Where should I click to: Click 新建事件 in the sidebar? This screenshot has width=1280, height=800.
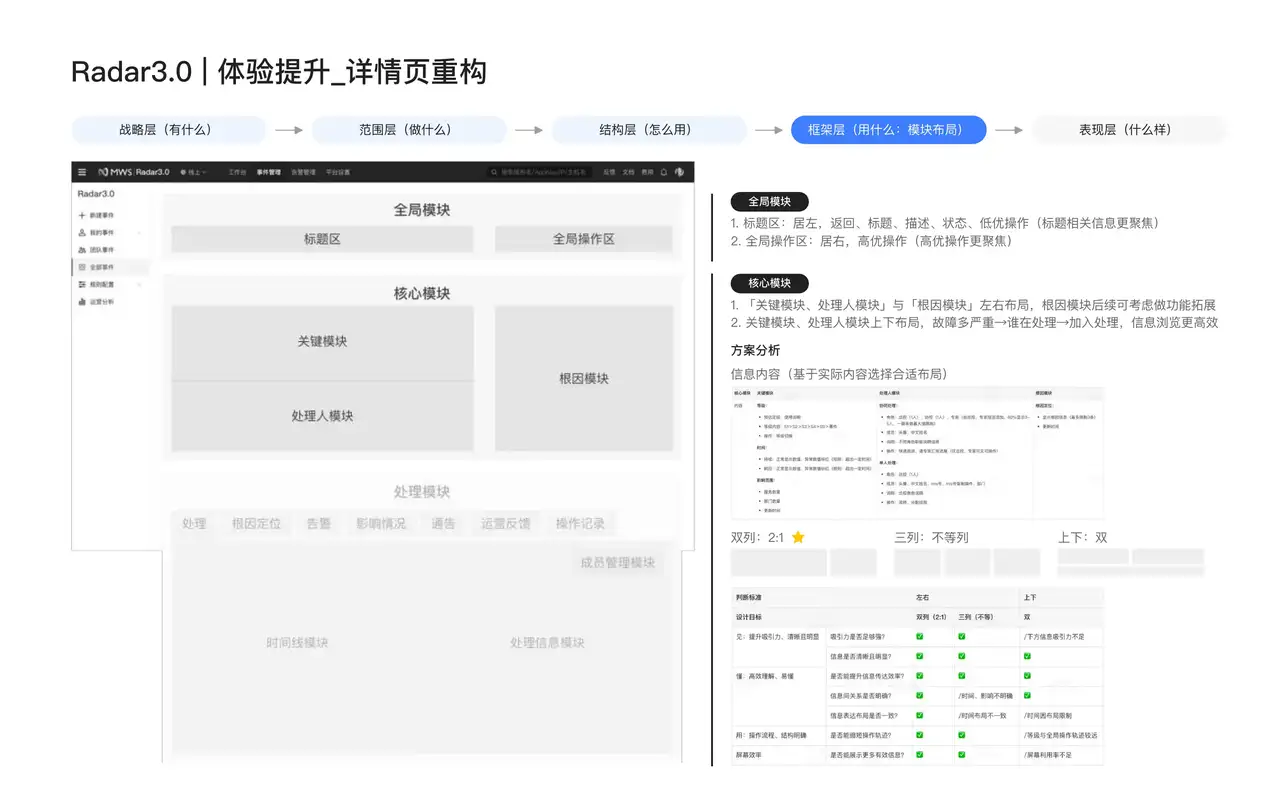pyautogui.click(x=102, y=215)
